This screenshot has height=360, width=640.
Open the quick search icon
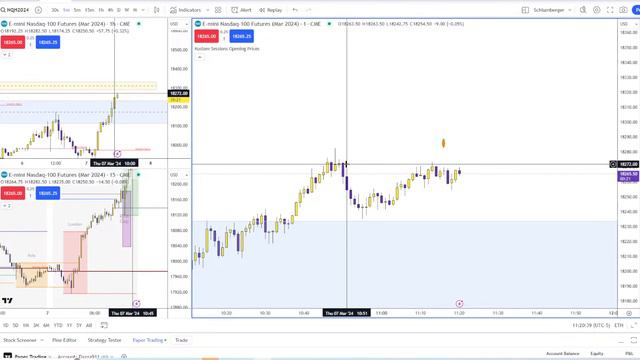(583, 10)
